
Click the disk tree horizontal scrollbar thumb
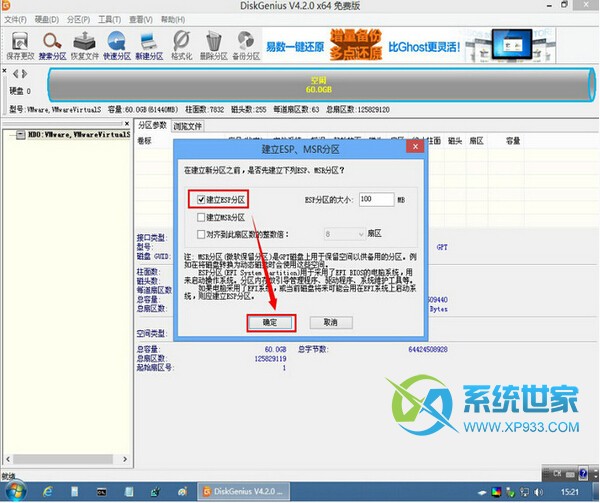click(x=63, y=459)
